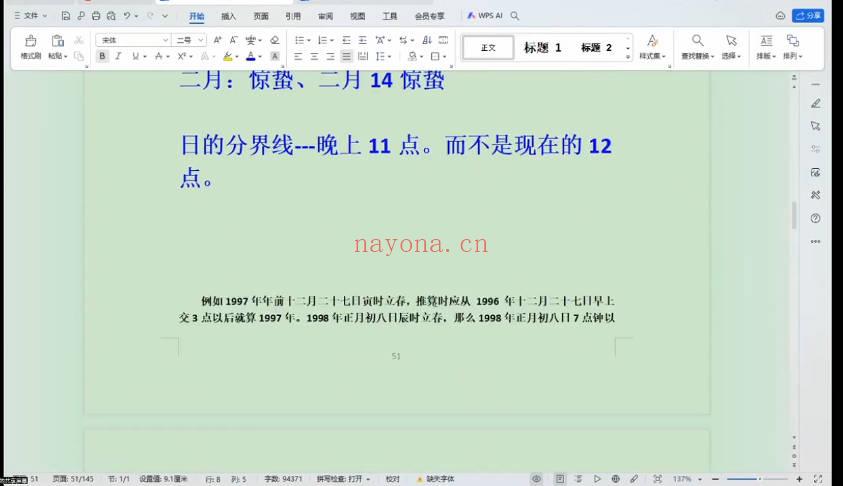This screenshot has width=843, height=486.
Task: Click the Save icon in quick access toolbar
Action: point(66,16)
